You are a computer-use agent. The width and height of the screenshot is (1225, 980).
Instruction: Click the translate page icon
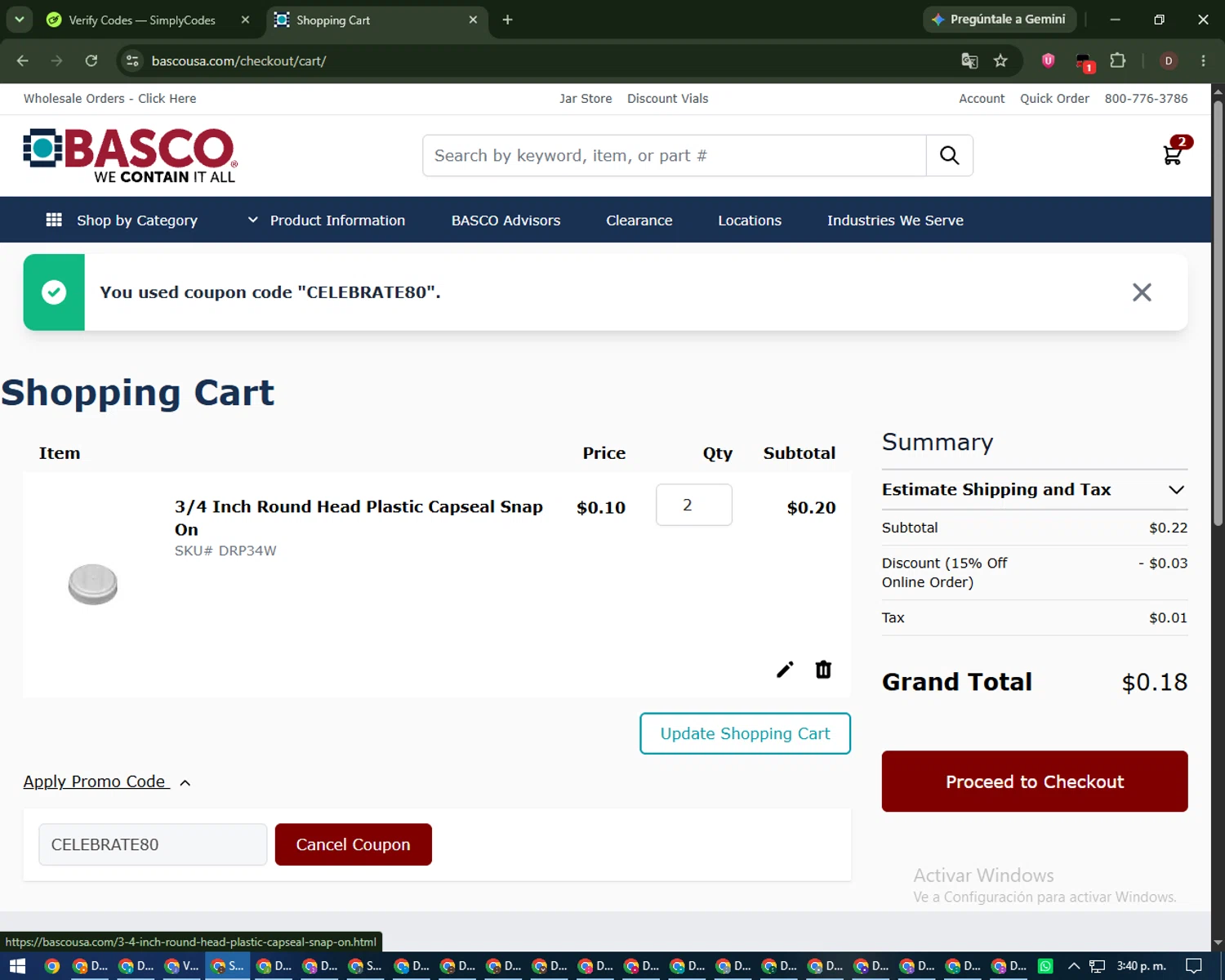click(969, 60)
